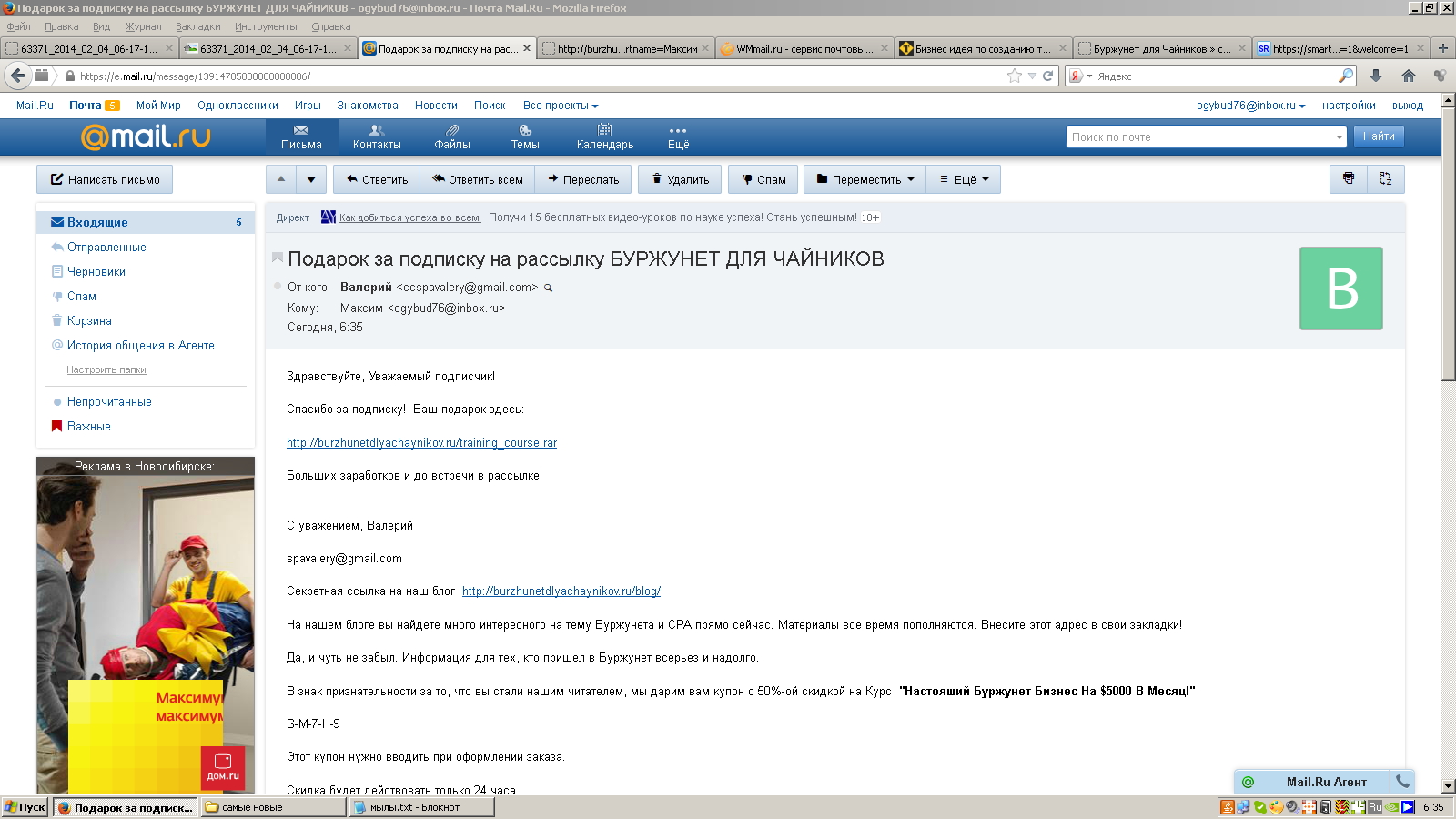Switch to the WMmail.ru tab
This screenshot has height=819, width=1456.
[804, 49]
